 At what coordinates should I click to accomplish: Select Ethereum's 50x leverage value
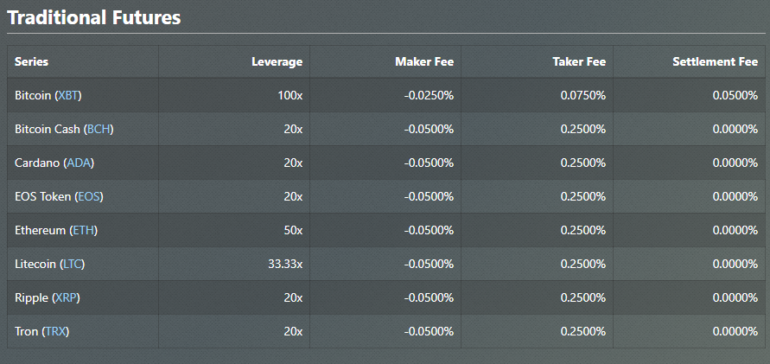tap(293, 230)
